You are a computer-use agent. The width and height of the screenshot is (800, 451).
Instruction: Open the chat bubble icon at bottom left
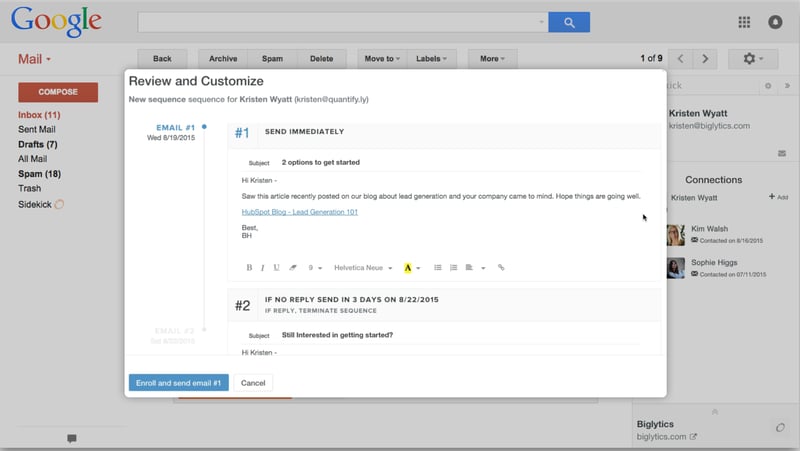[72, 438]
